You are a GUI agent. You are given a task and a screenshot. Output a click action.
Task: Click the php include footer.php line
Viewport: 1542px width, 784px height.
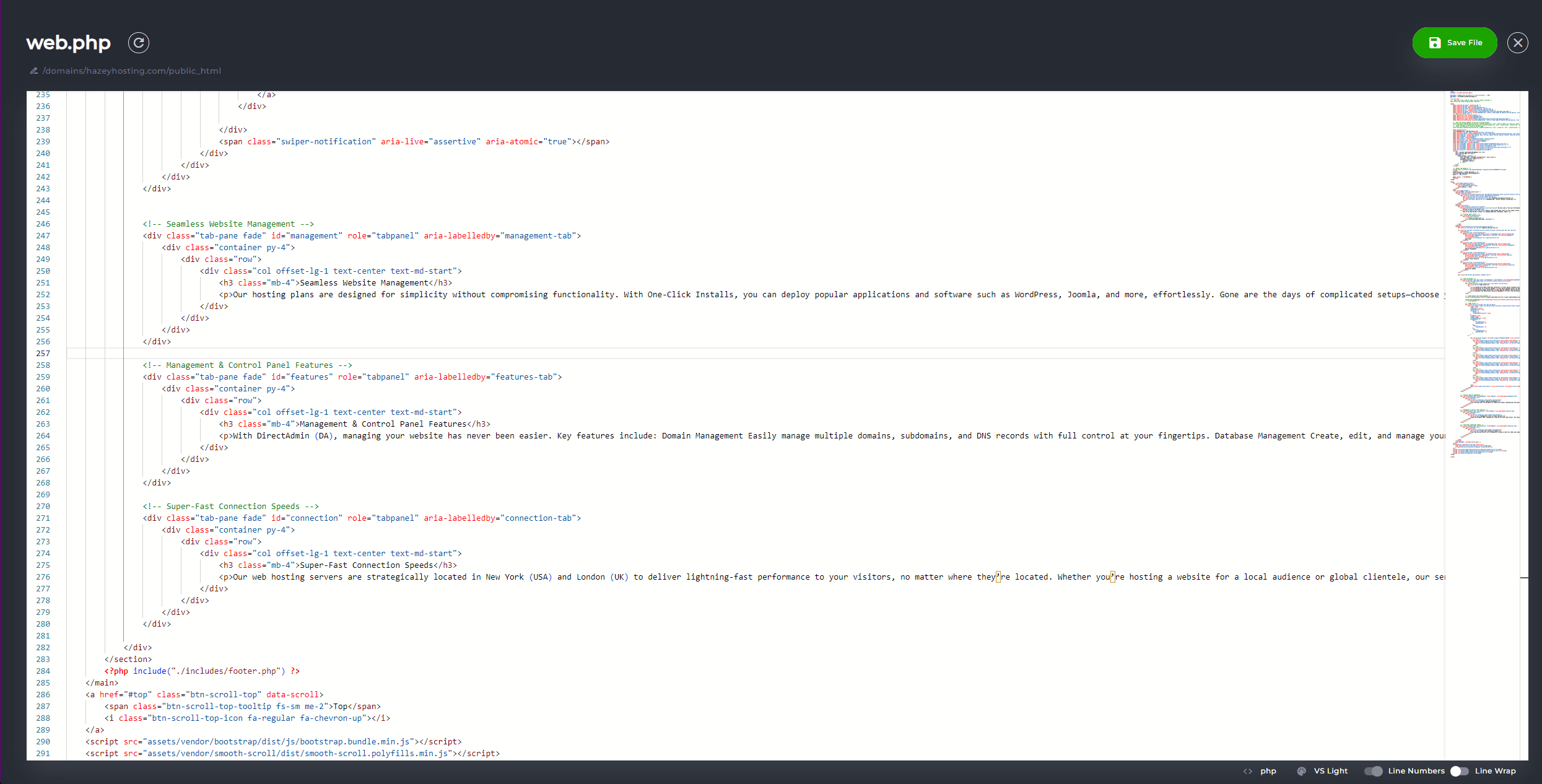point(202,671)
